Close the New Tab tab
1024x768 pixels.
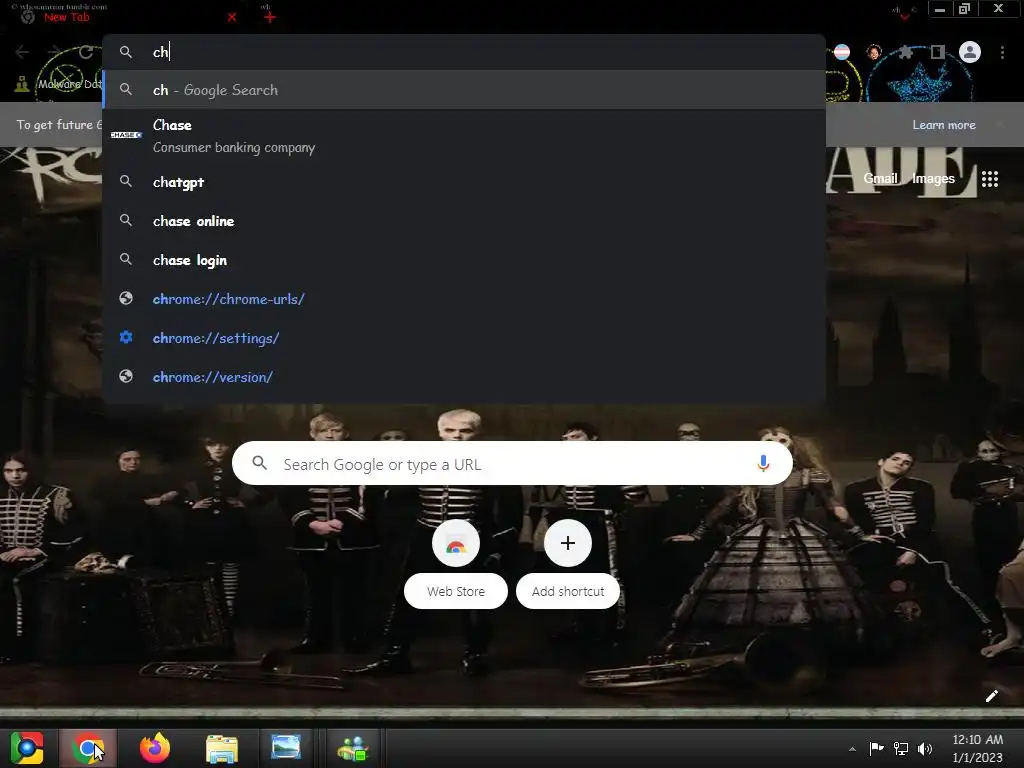point(232,18)
